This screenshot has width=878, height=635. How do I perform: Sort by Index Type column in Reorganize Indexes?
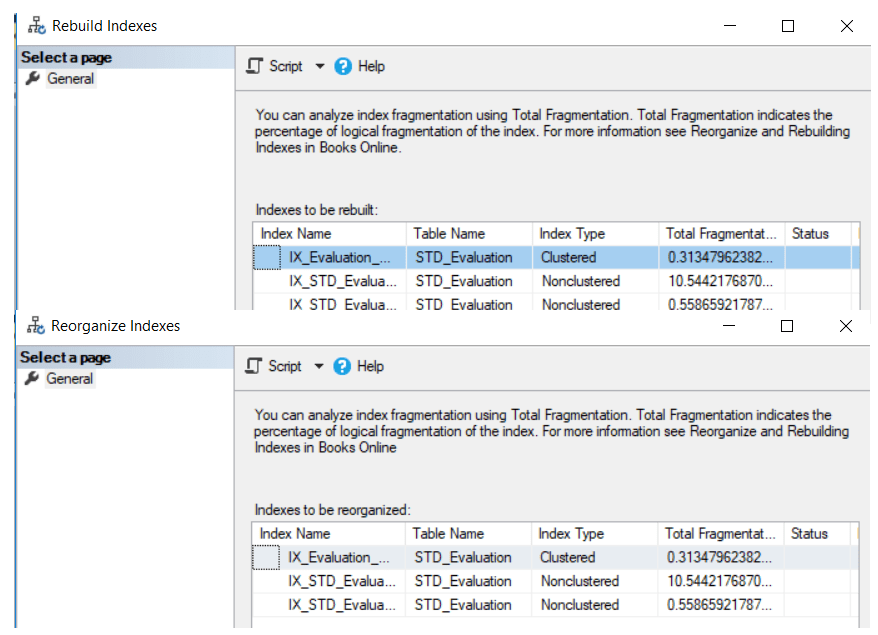click(594, 534)
